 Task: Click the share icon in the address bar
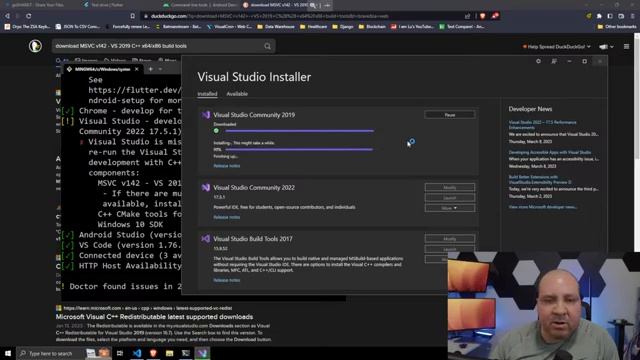point(467,16)
